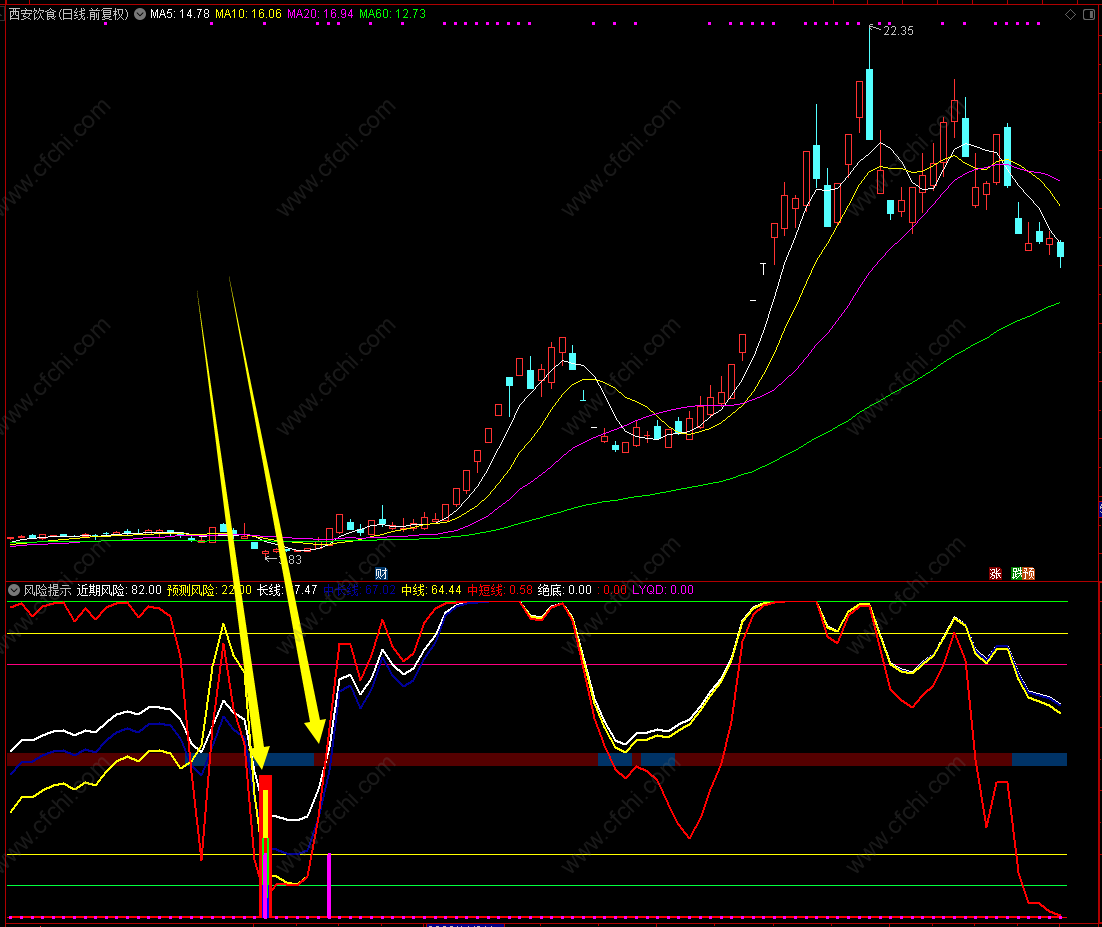This screenshot has width=1102, height=927.
Task: Click the 中短线: 0.58 red label
Action: (x=500, y=590)
